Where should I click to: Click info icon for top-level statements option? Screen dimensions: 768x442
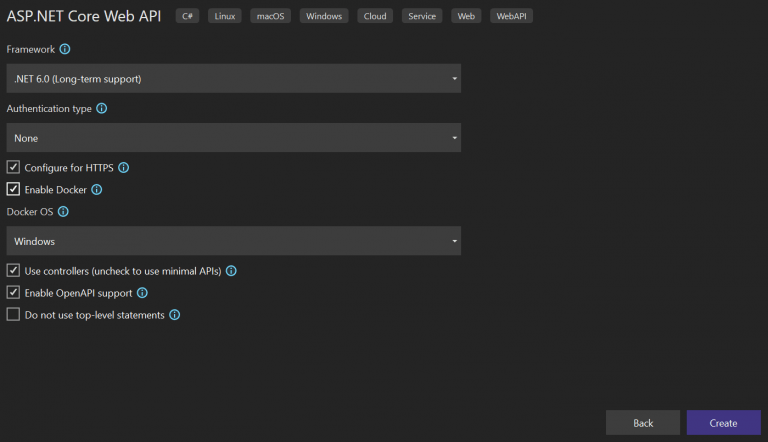[174, 315]
